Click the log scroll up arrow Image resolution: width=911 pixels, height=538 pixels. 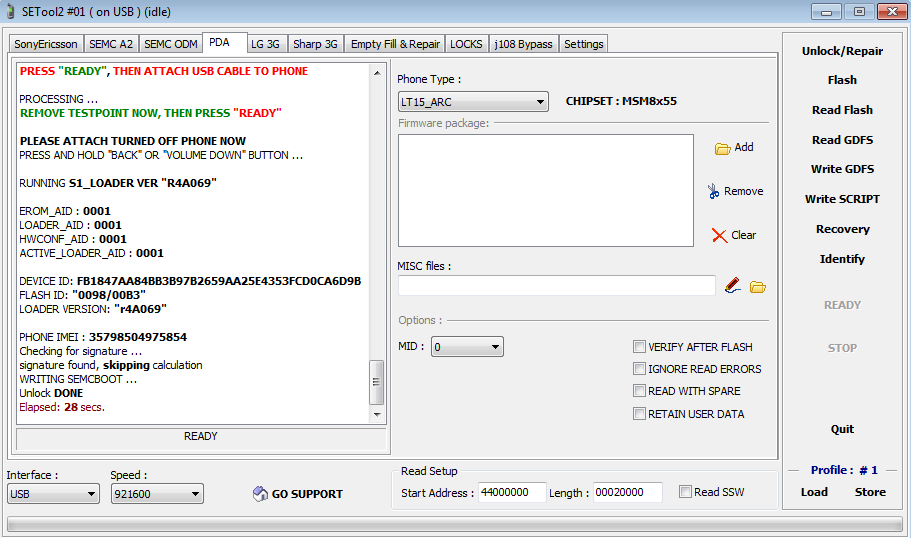coord(377,73)
